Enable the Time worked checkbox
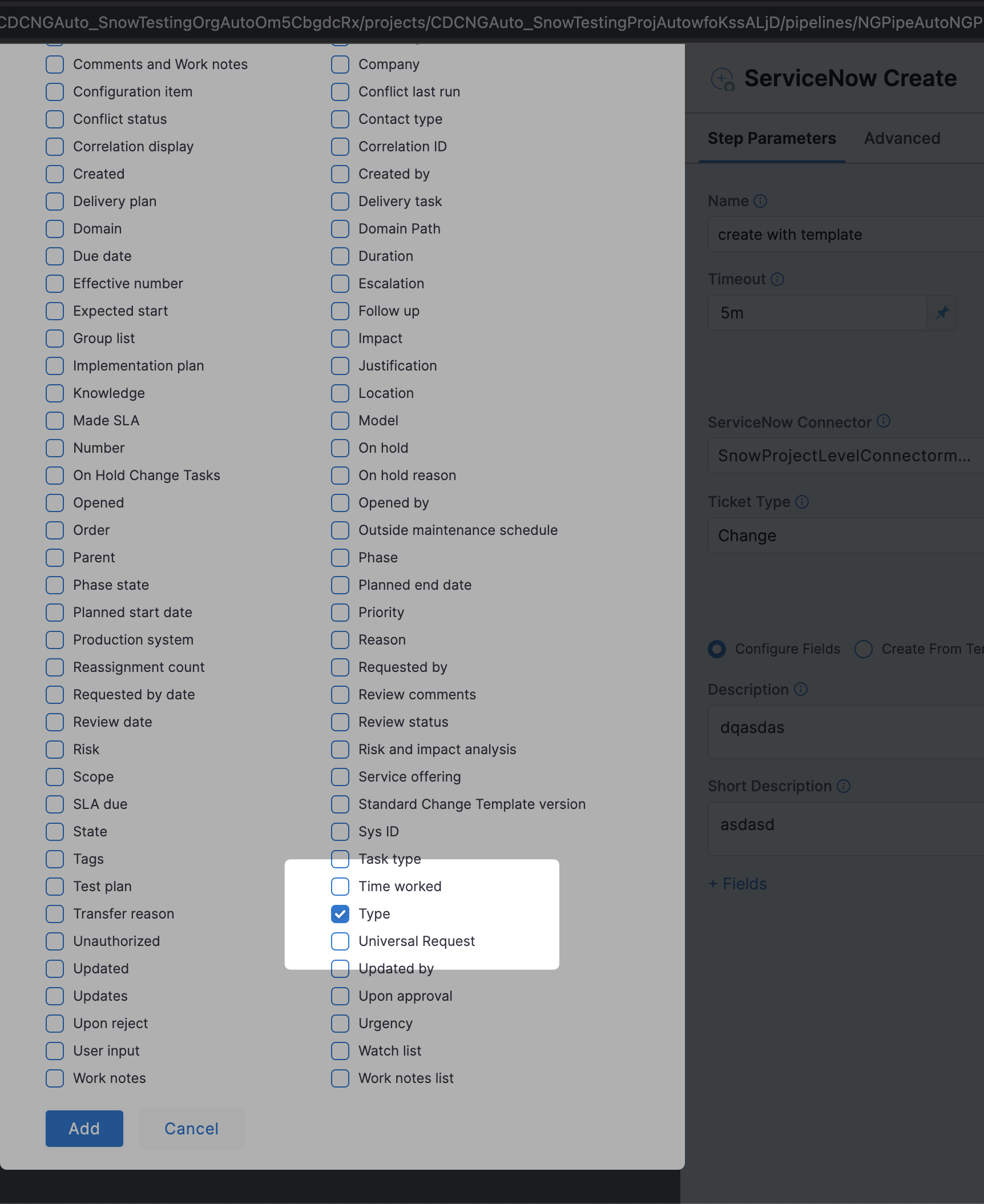This screenshot has height=1204, width=984. [x=340, y=887]
